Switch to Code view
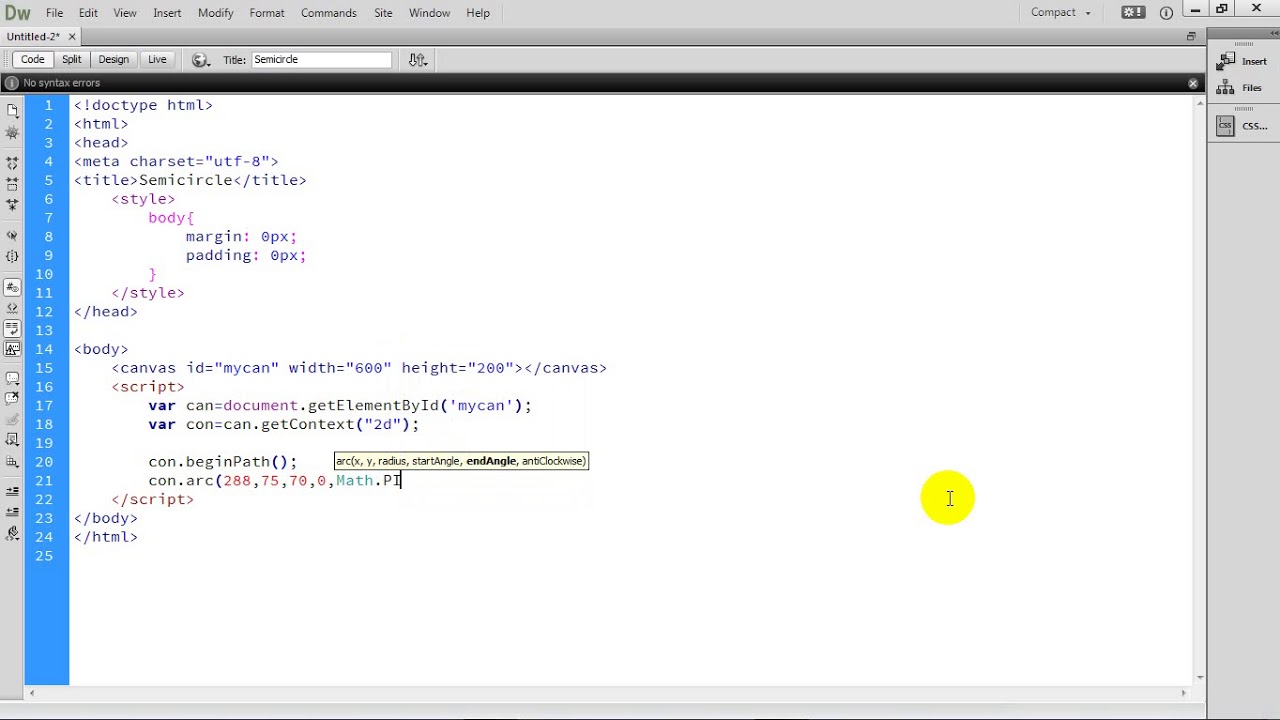This screenshot has height=720, width=1280. pyautogui.click(x=32, y=60)
